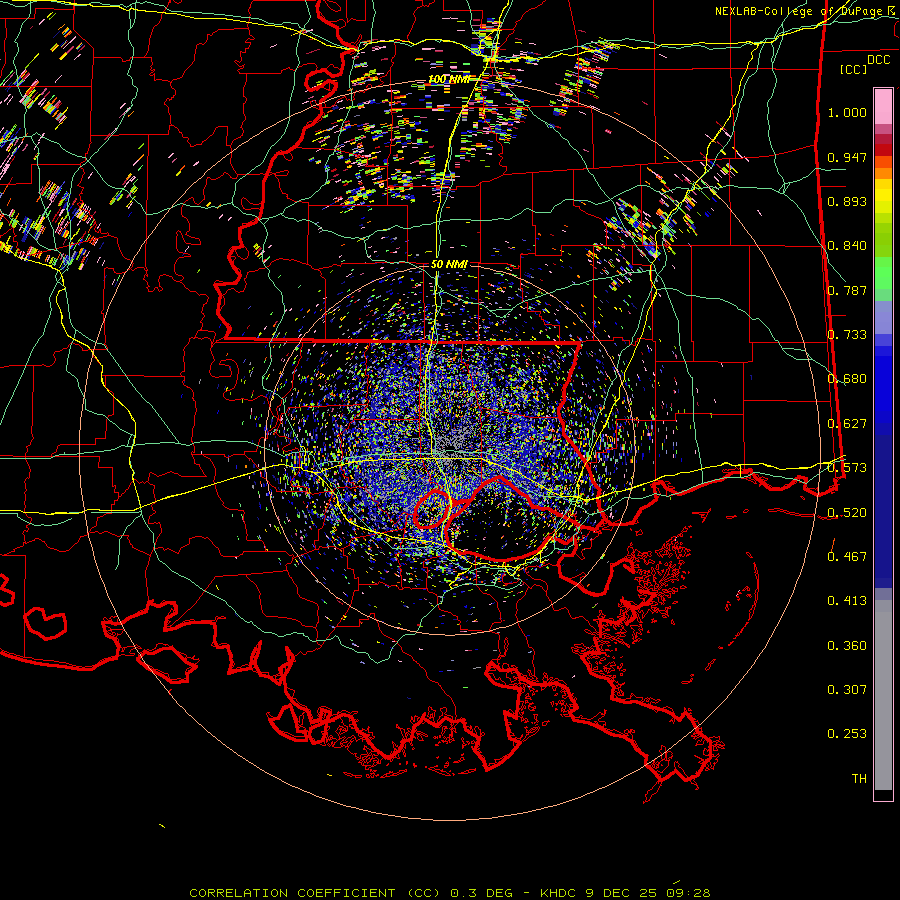Click the 0.573 legend value
This screenshot has width=900, height=900.
tap(847, 468)
